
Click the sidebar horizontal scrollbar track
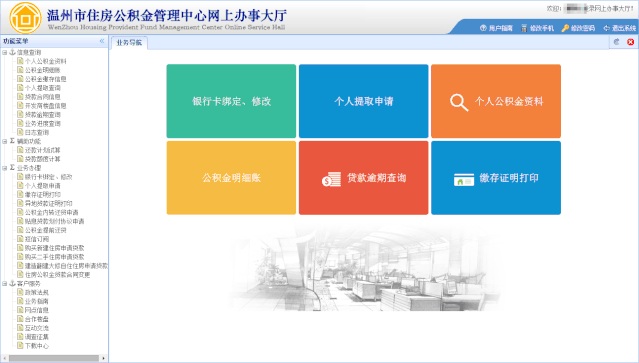click(x=54, y=358)
